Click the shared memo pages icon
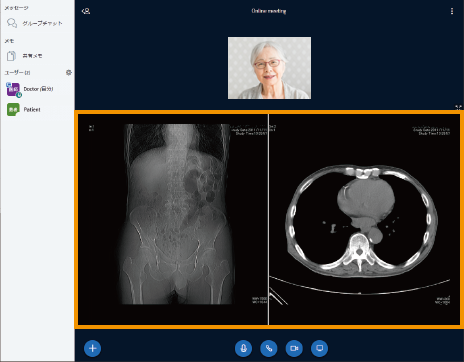The width and height of the screenshot is (464, 362). tap(11, 56)
